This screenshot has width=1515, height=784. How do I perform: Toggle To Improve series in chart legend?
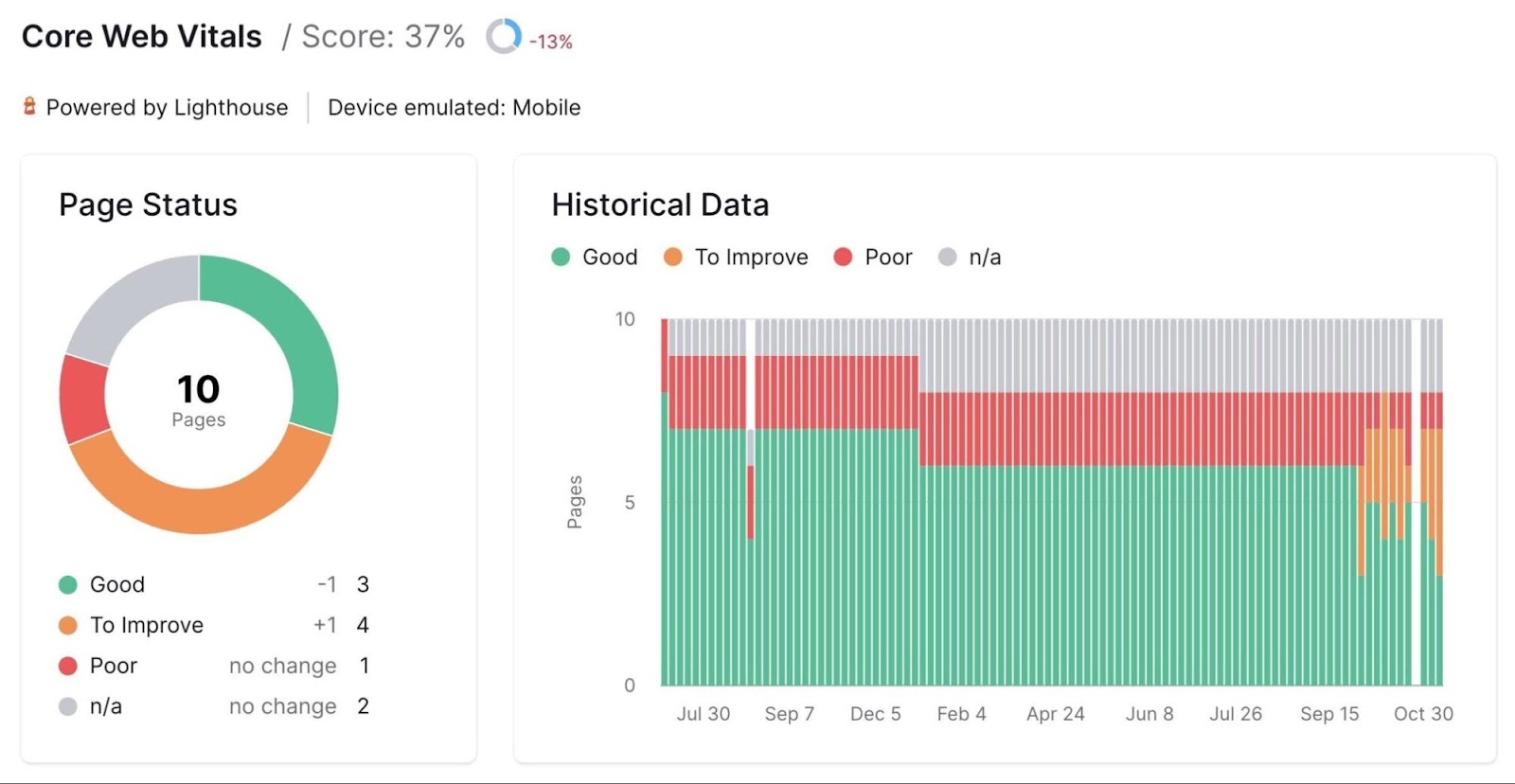736,257
